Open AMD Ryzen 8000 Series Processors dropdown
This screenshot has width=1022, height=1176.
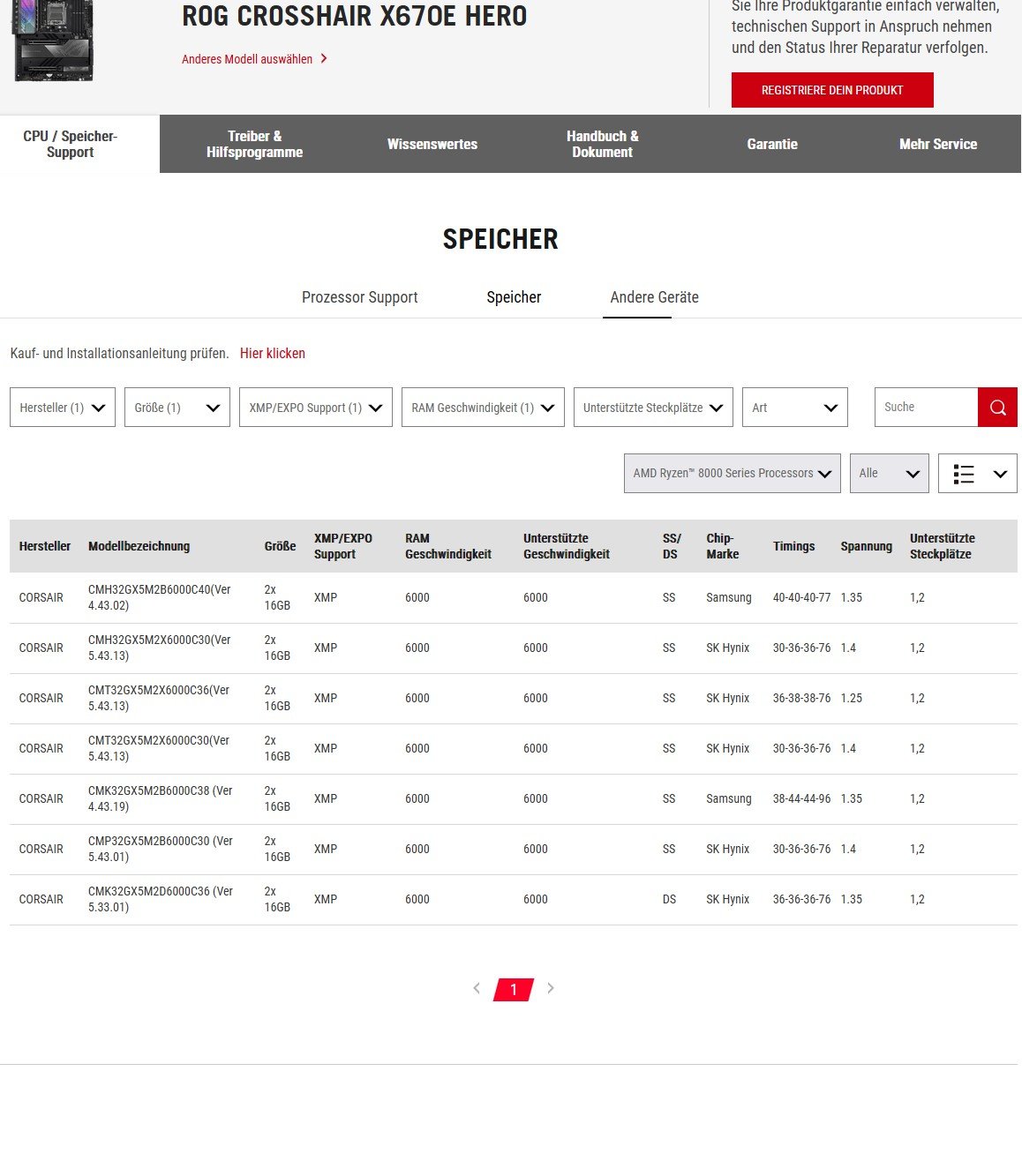click(x=733, y=474)
